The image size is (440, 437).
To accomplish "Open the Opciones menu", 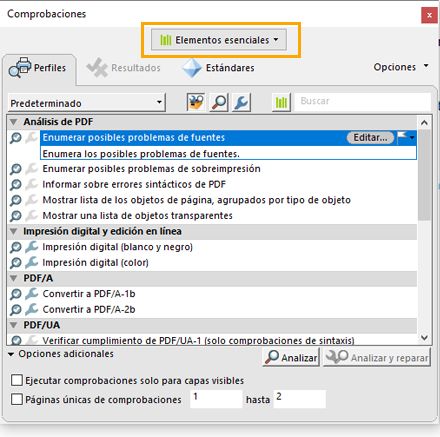I will point(401,67).
